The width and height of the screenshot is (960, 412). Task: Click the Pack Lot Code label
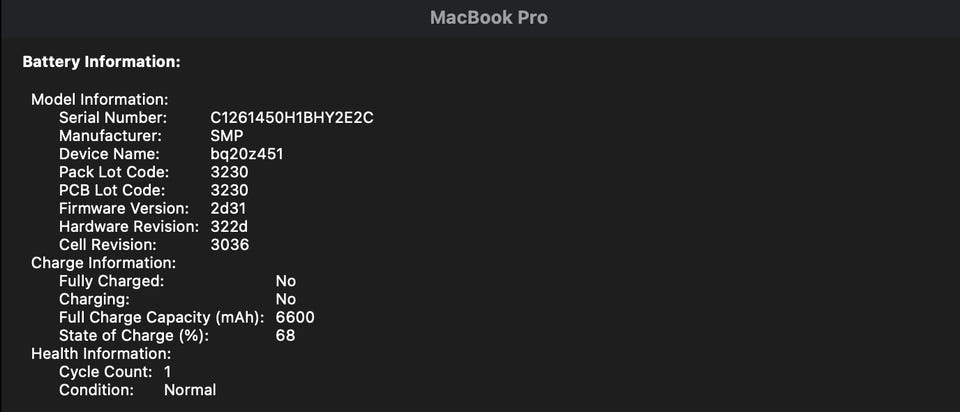pos(112,172)
